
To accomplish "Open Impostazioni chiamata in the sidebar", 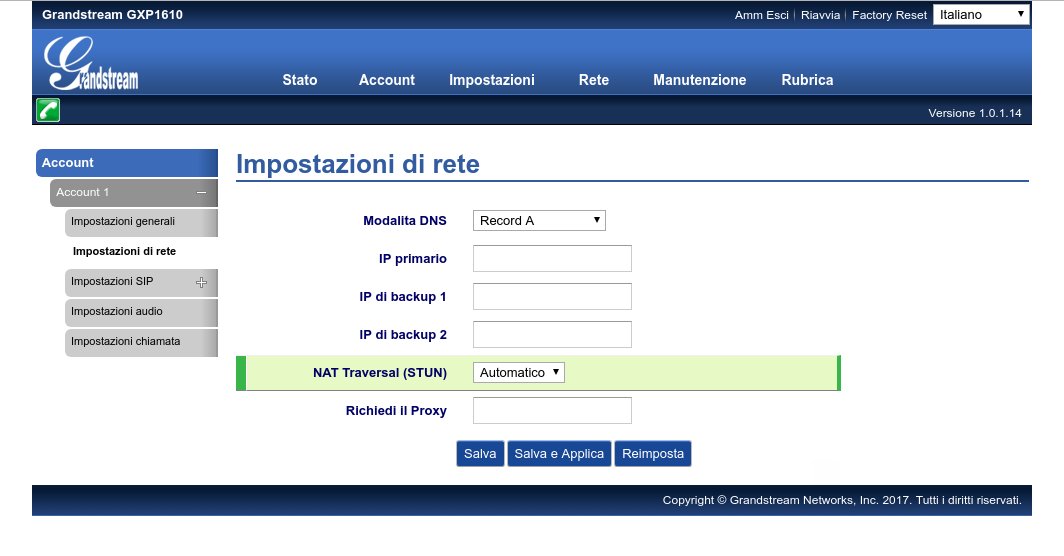I will tap(141, 342).
